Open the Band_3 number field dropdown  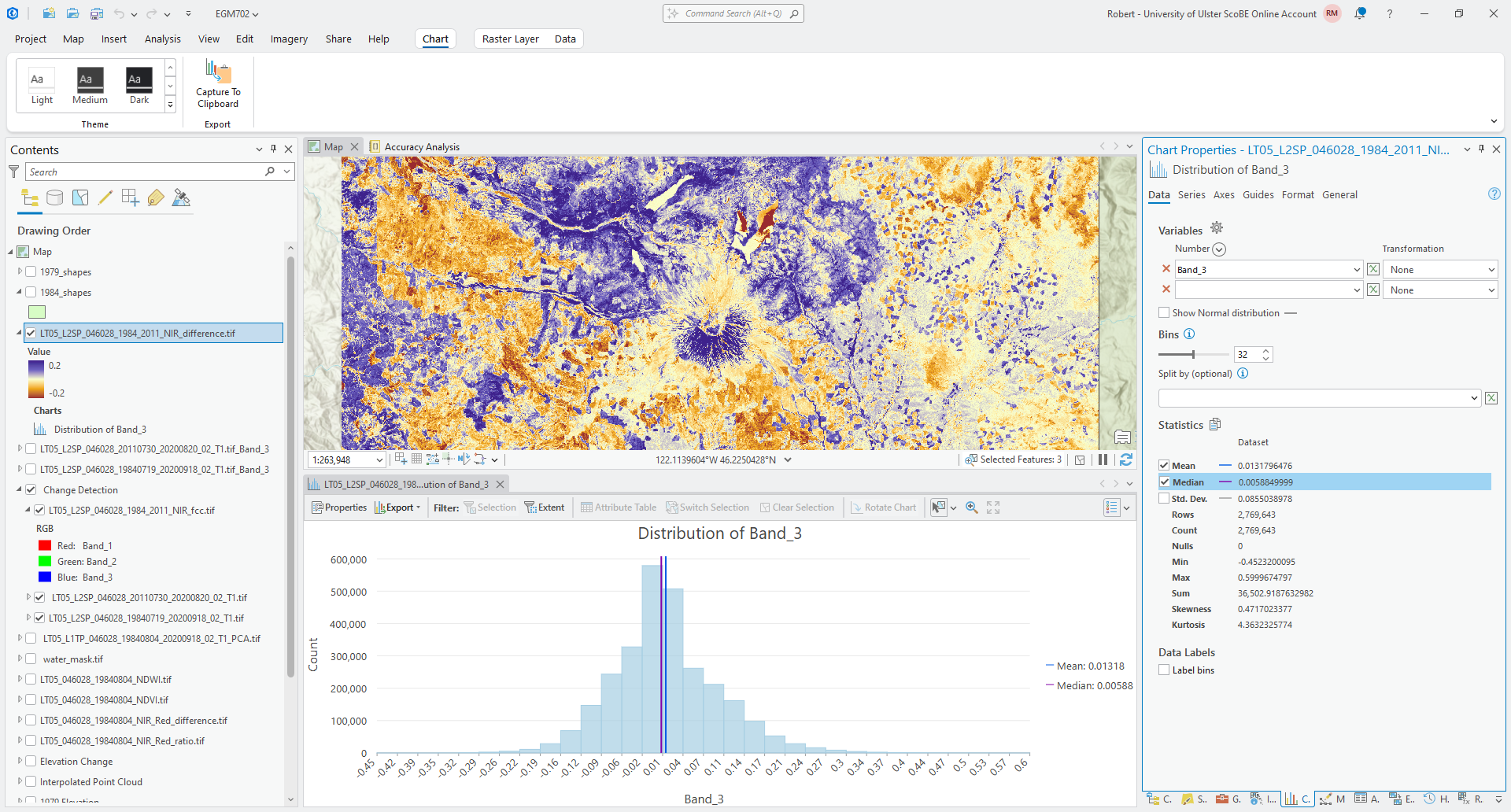1356,270
